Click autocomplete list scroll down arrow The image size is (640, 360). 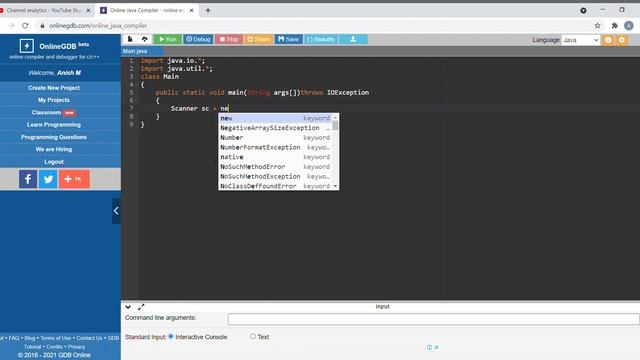[336, 186]
